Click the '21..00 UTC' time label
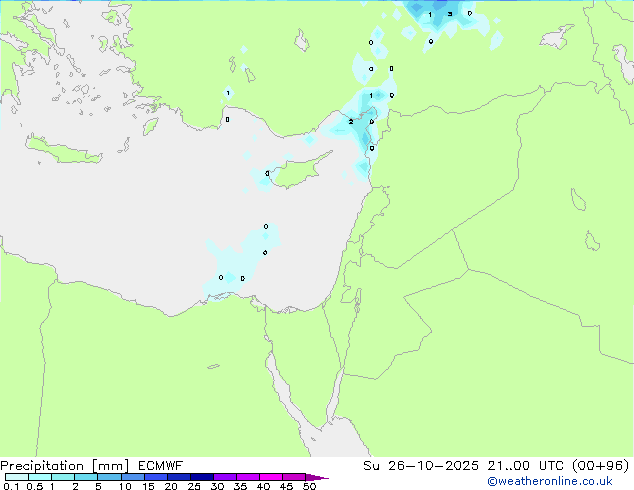Screen dimensions: 634x490 click(x=525, y=466)
